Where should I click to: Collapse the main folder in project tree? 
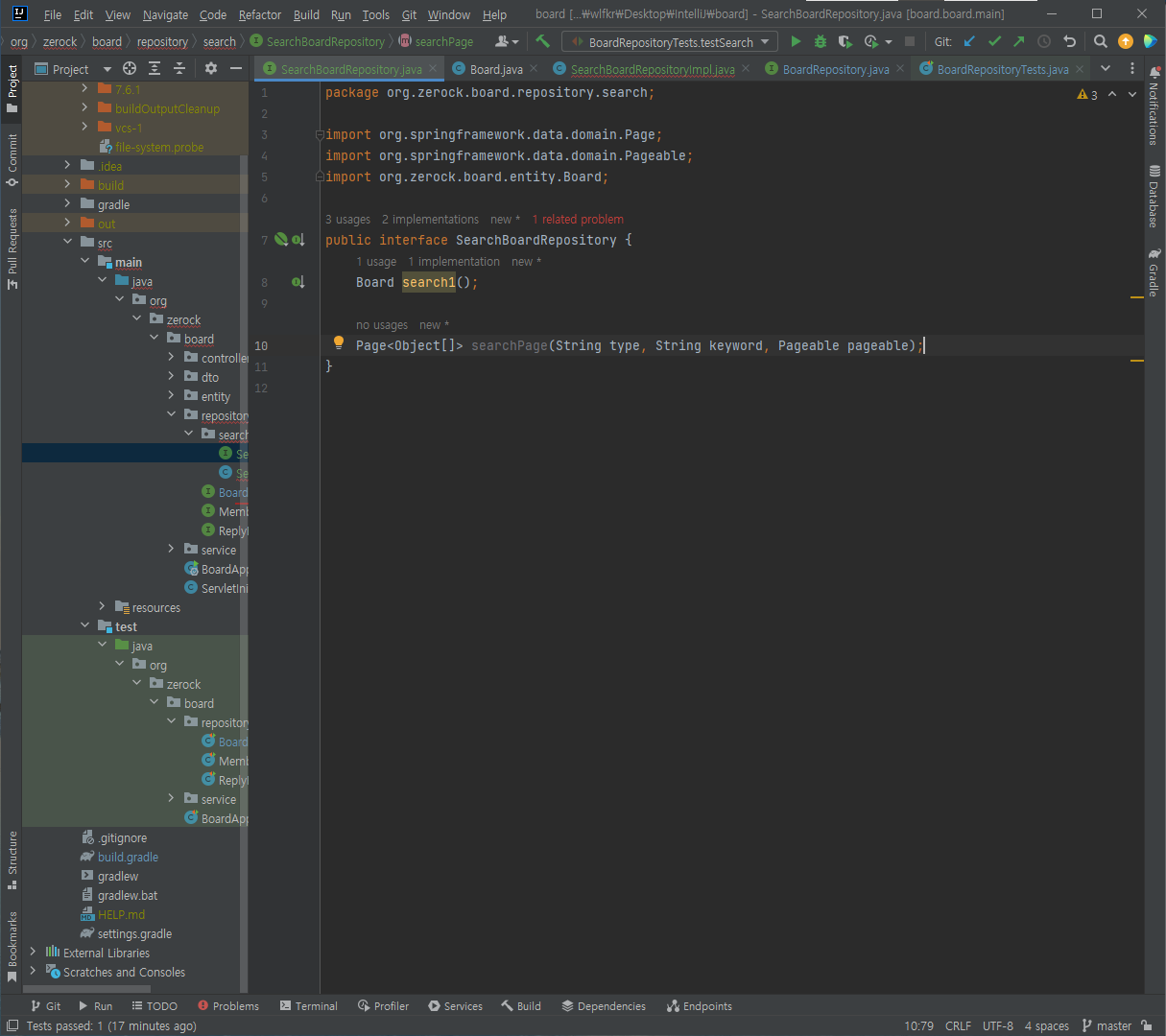(x=85, y=261)
